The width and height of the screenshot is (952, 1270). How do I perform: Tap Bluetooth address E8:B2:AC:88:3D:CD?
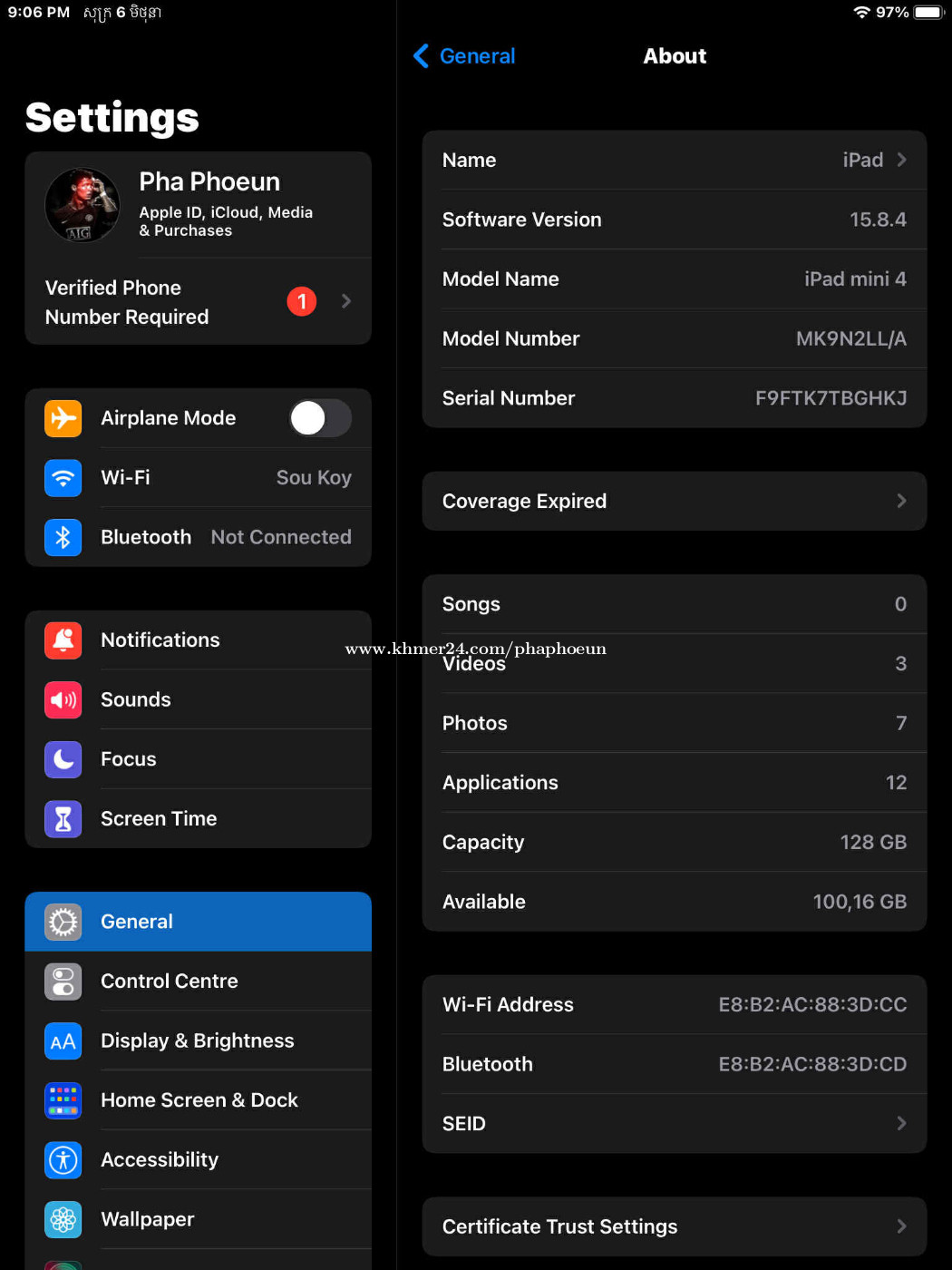[812, 1064]
